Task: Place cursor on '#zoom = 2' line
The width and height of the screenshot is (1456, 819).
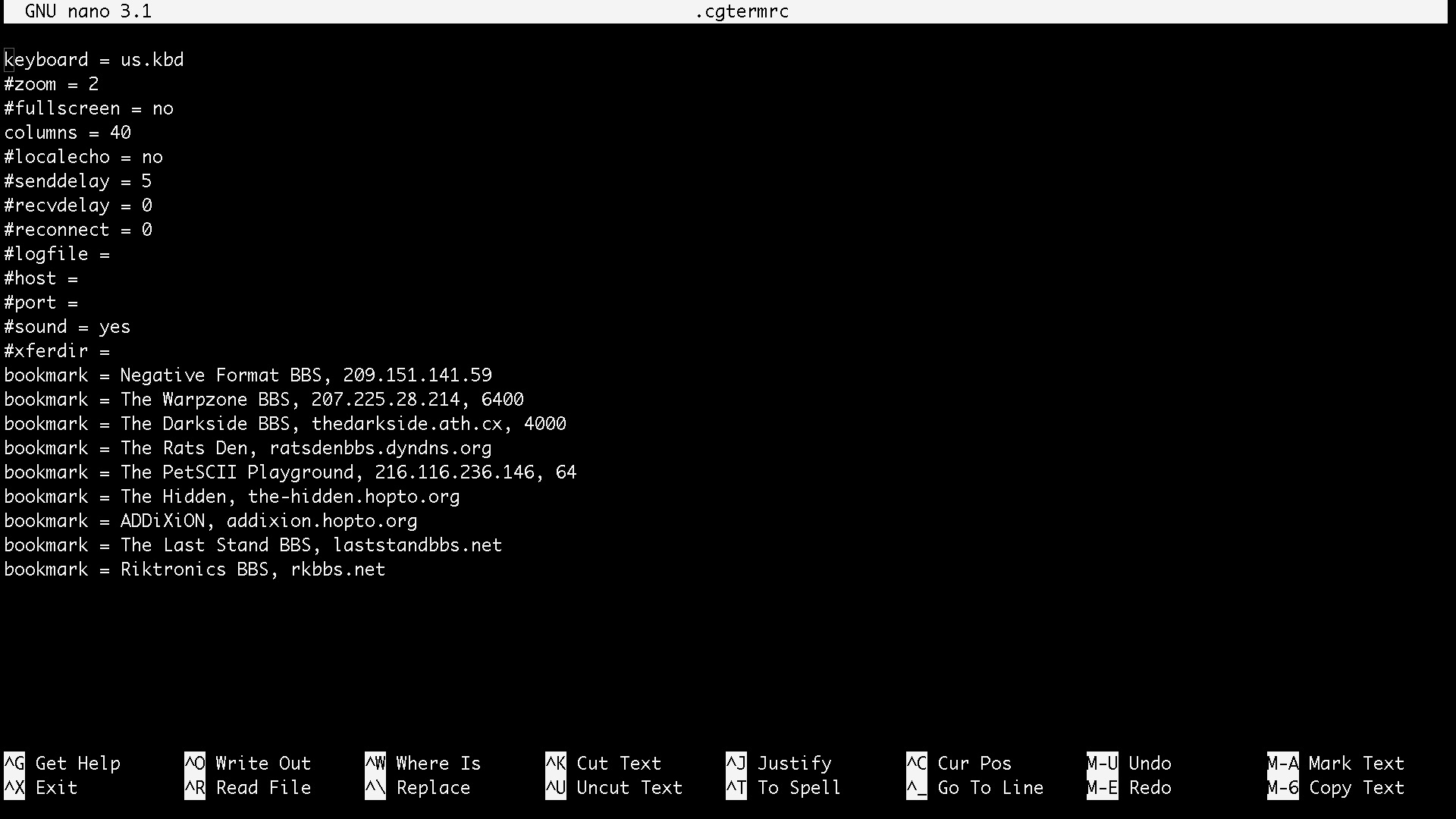Action: tap(52, 84)
